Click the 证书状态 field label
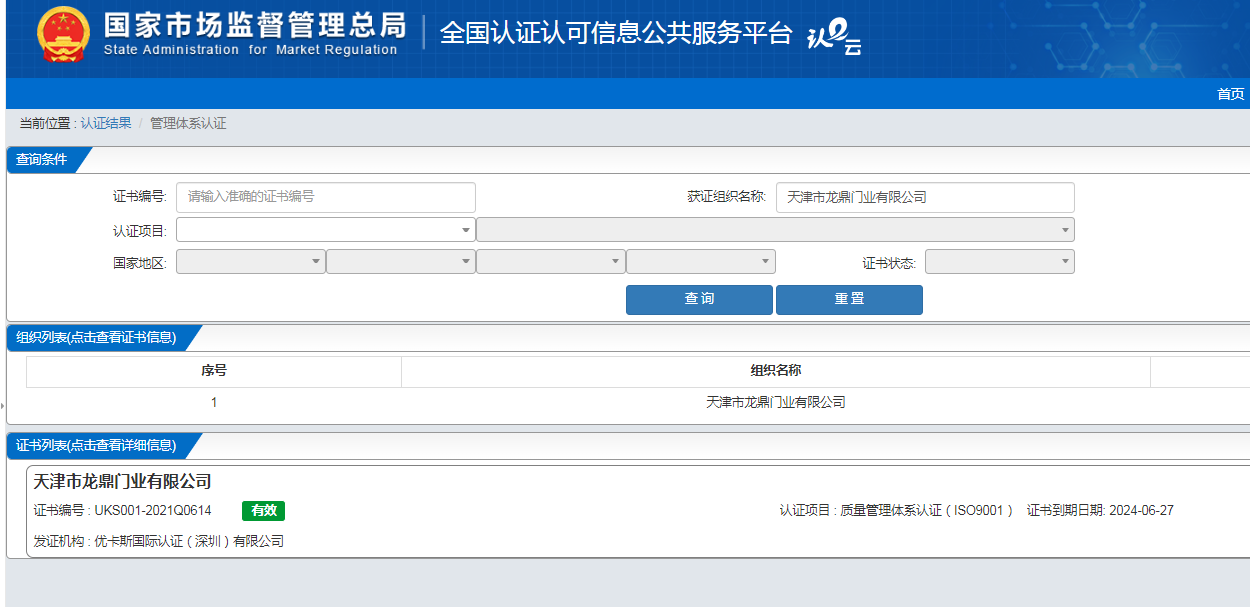Viewport: 1250px width, 607px height. click(x=890, y=263)
